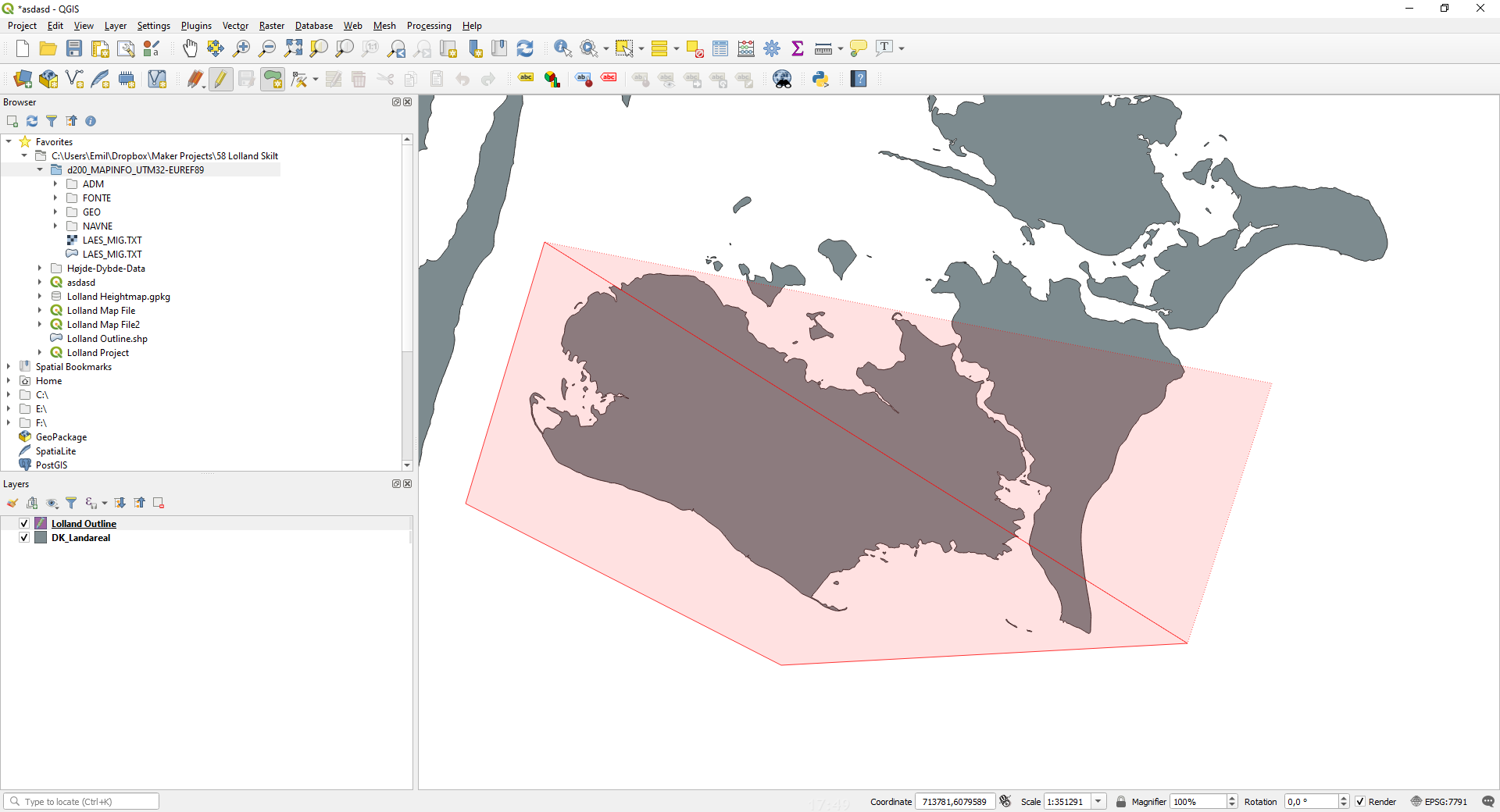This screenshot has width=1500, height=812.
Task: Enable properties widget info icon in Browser
Action: tap(91, 121)
